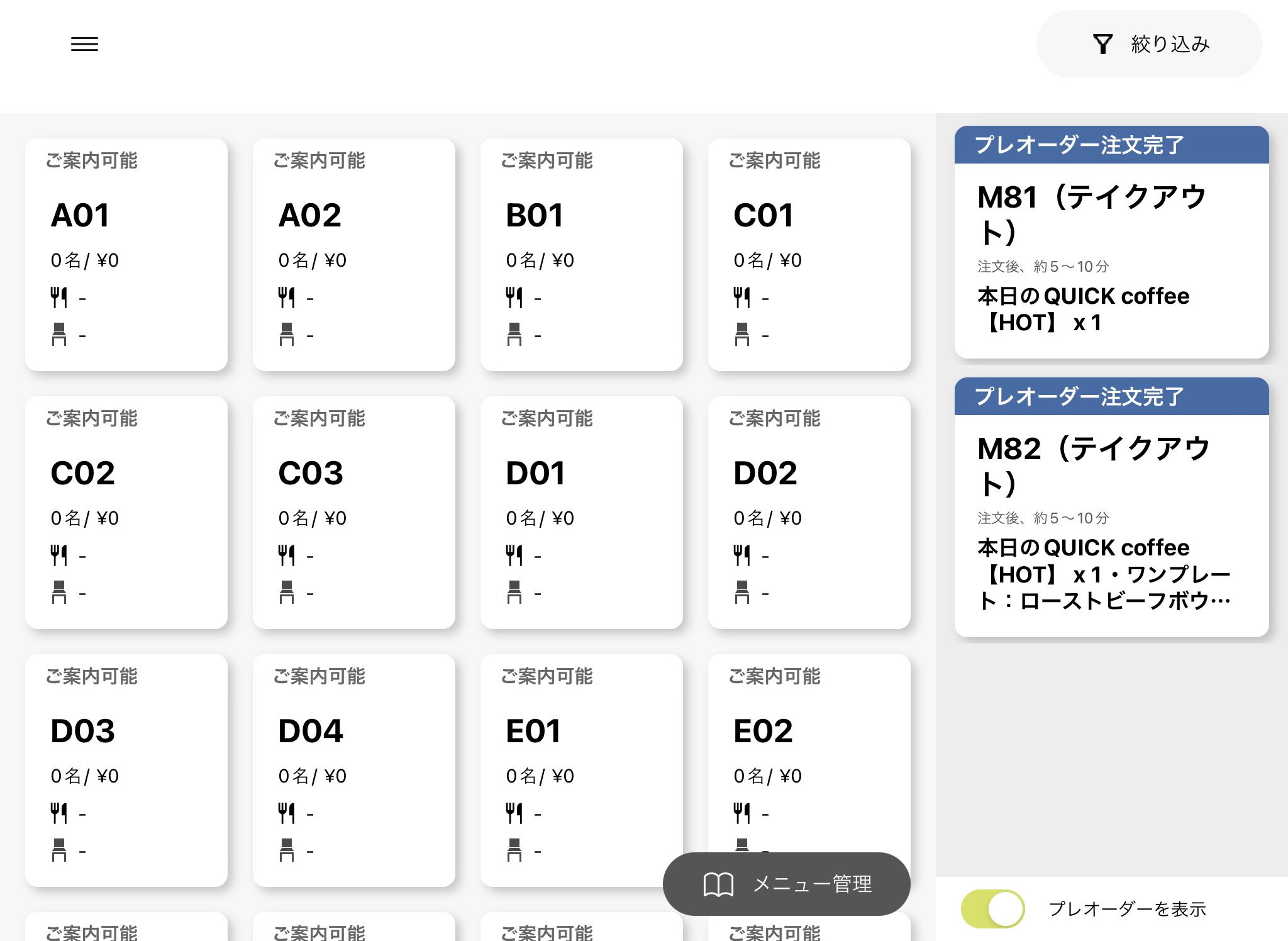1288x941 pixels.
Task: Click the chair icon on D03
Action: [59, 850]
